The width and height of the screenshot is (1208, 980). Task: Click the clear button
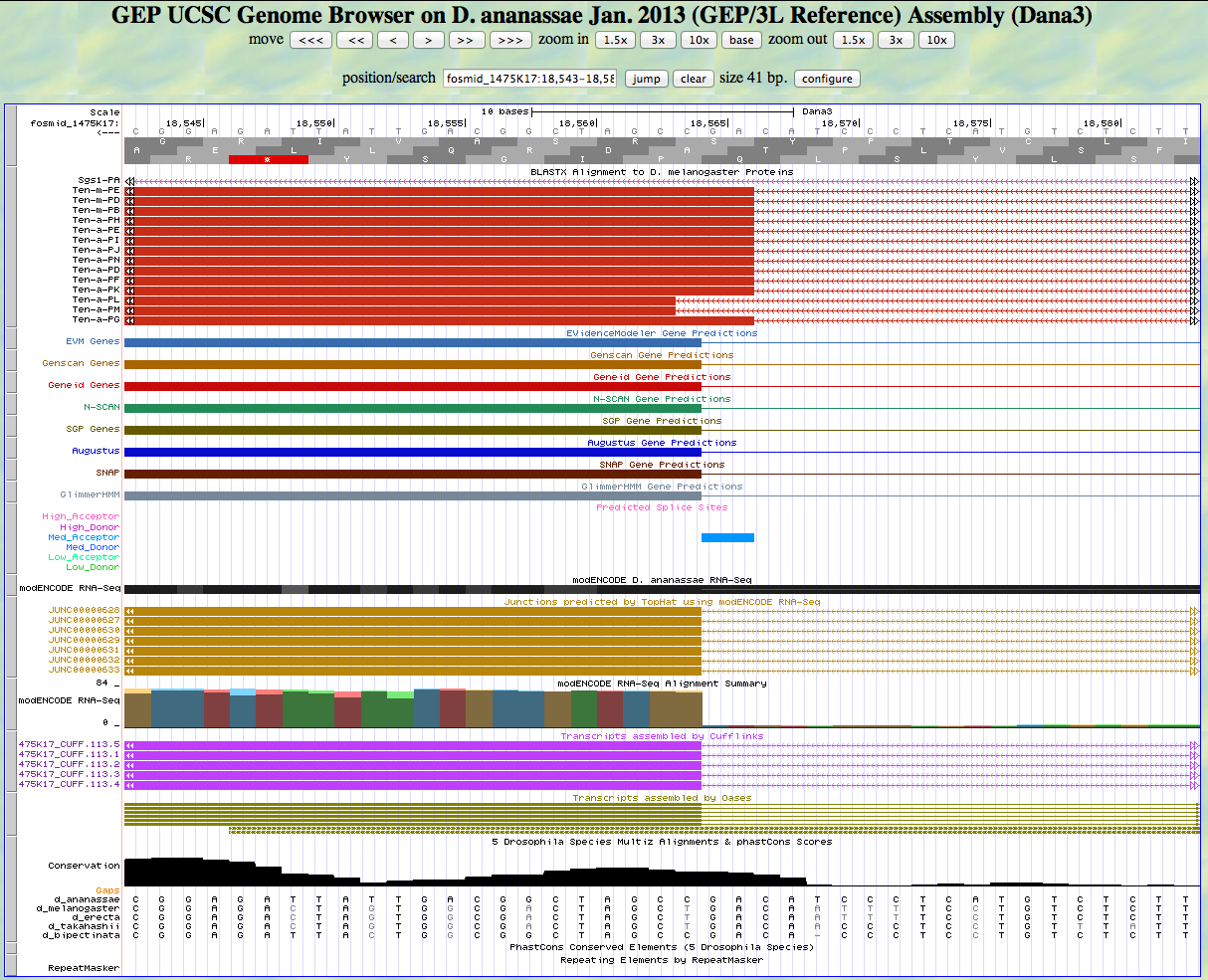pos(694,79)
